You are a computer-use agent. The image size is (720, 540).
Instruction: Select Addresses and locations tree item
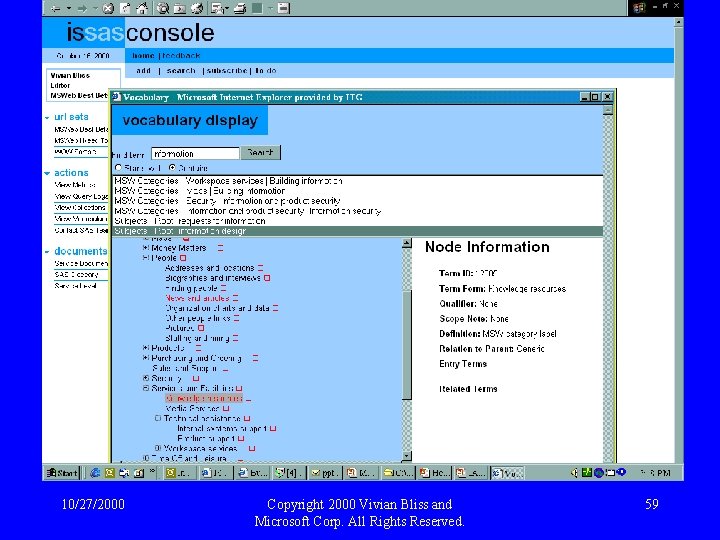tap(209, 268)
